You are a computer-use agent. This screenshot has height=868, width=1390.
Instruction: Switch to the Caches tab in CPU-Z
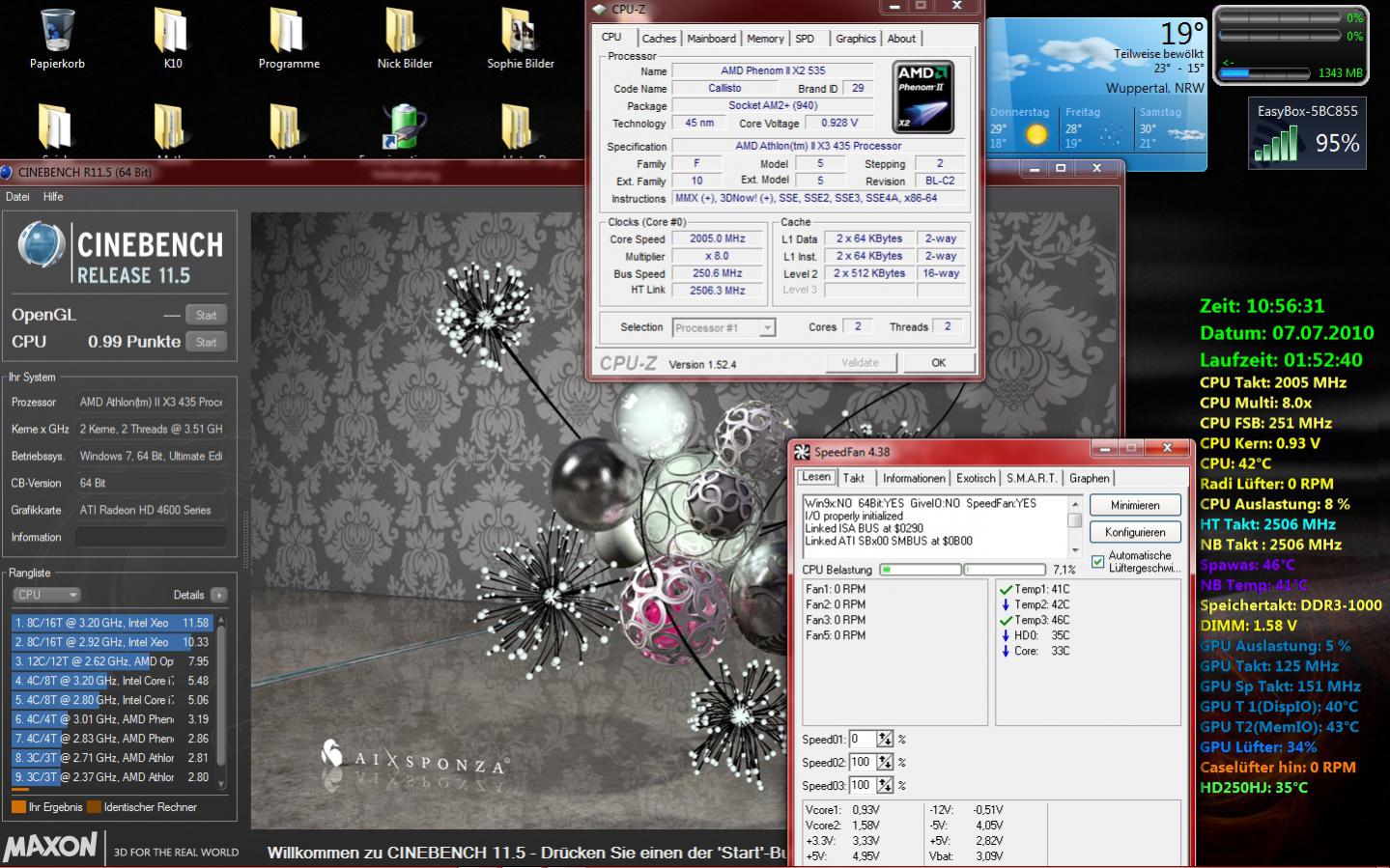point(659,39)
